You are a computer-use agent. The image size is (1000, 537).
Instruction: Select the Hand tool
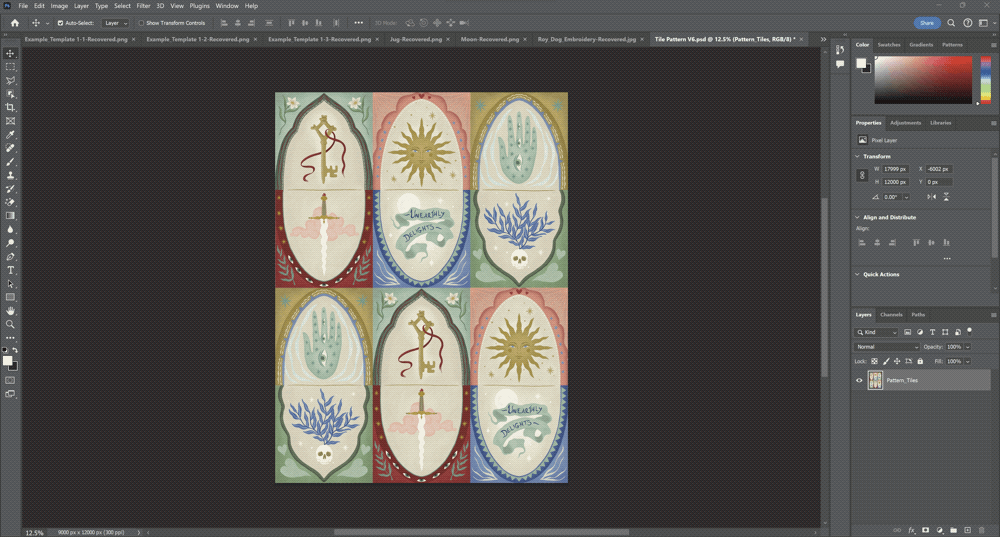click(10, 311)
